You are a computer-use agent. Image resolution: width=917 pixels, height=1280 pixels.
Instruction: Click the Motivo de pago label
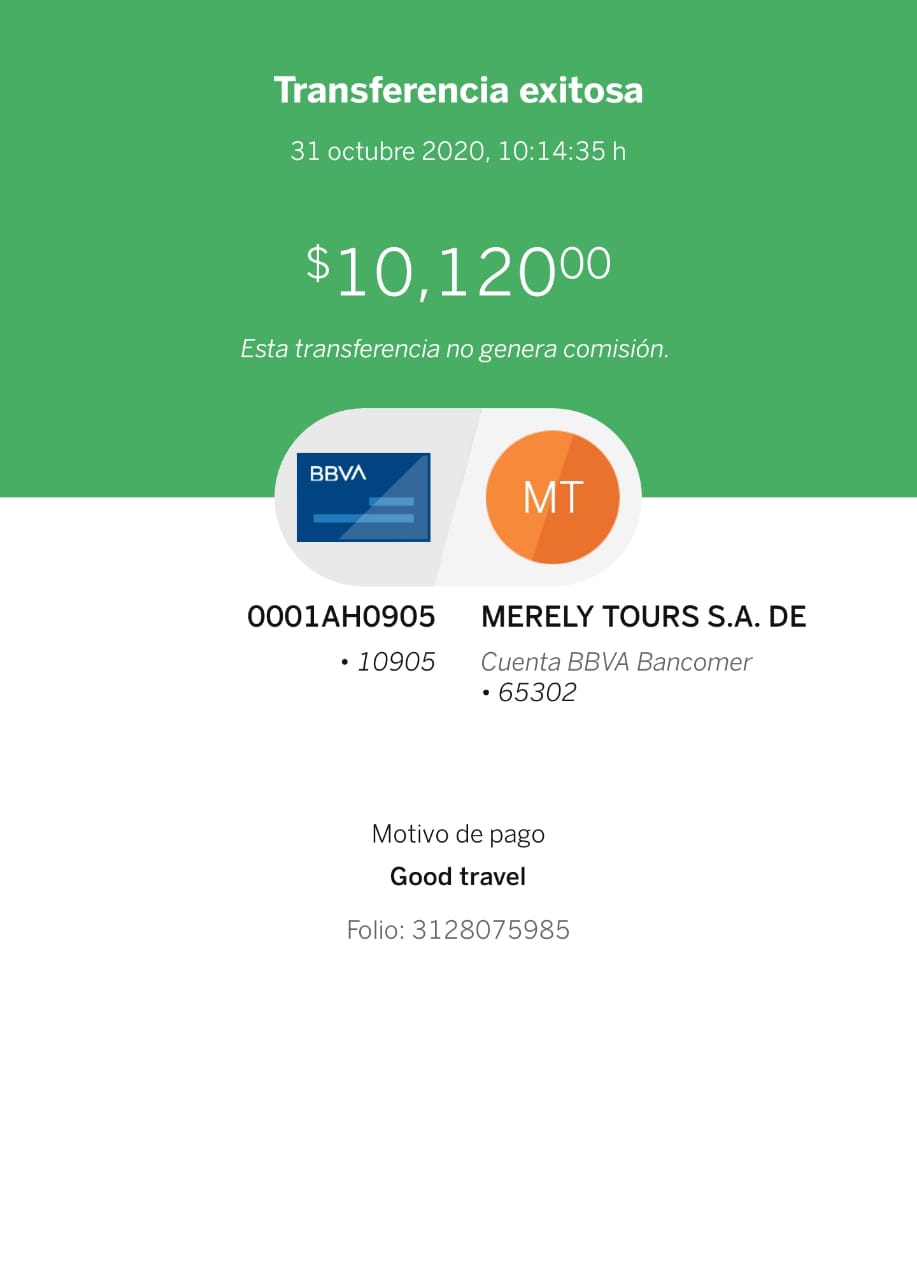click(x=458, y=834)
